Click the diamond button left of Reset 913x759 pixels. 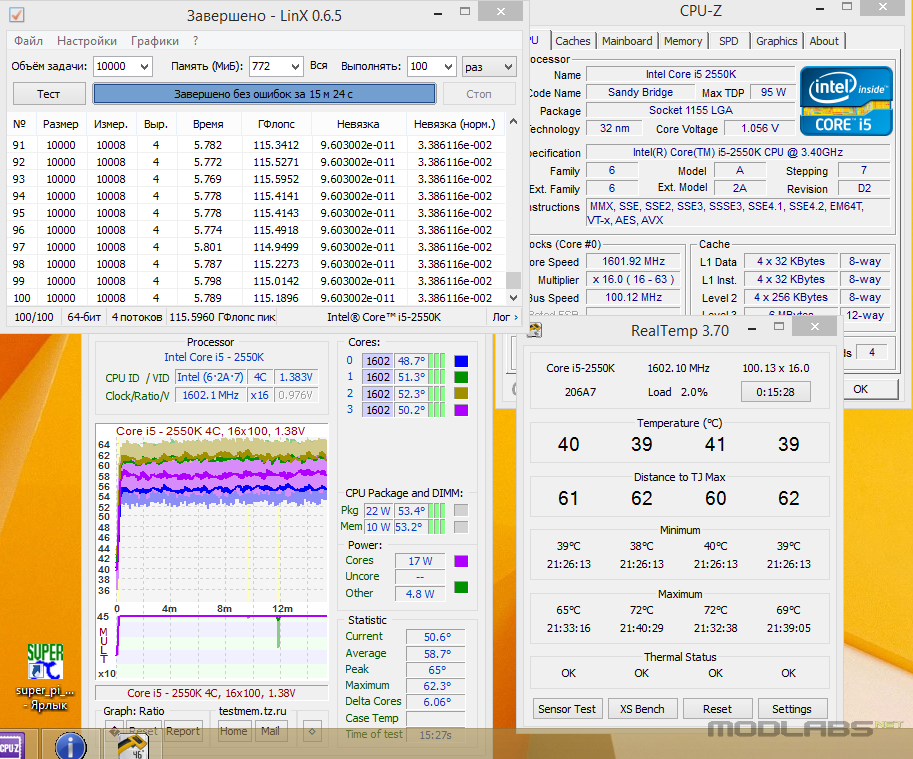pos(115,731)
